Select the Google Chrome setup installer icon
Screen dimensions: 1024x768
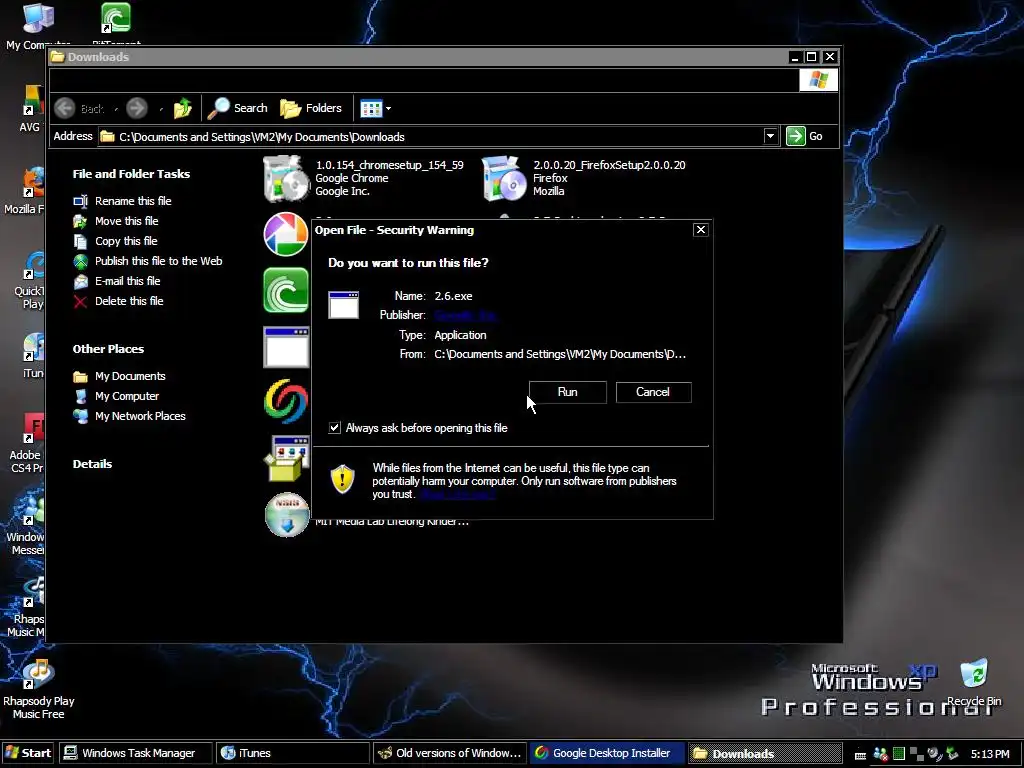click(285, 178)
